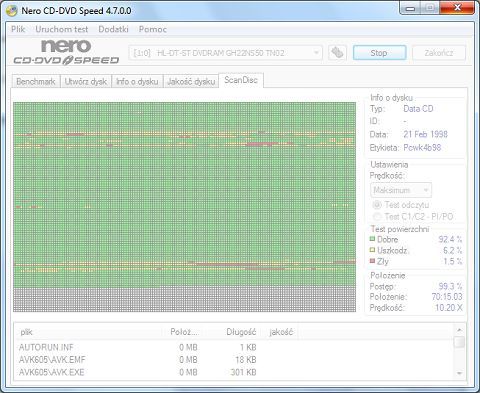Viewport: 480px width, 393px height.
Task: Select the Test odczytu radio button
Action: click(377, 205)
